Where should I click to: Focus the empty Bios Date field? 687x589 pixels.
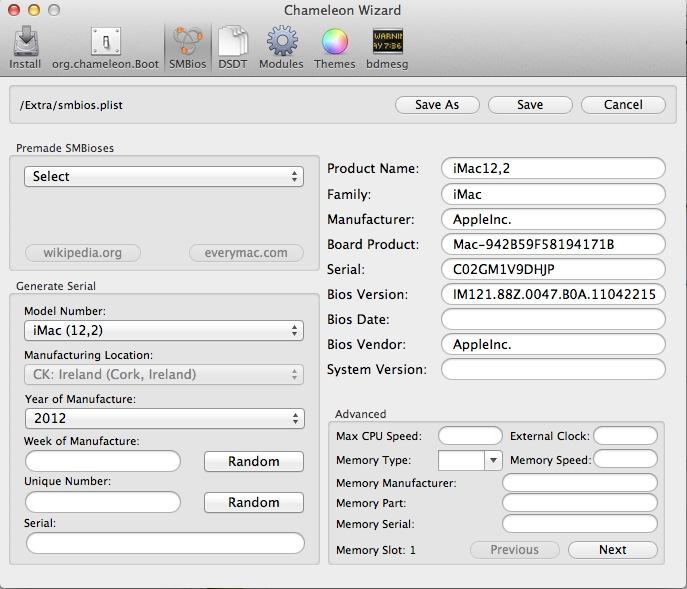click(553, 319)
